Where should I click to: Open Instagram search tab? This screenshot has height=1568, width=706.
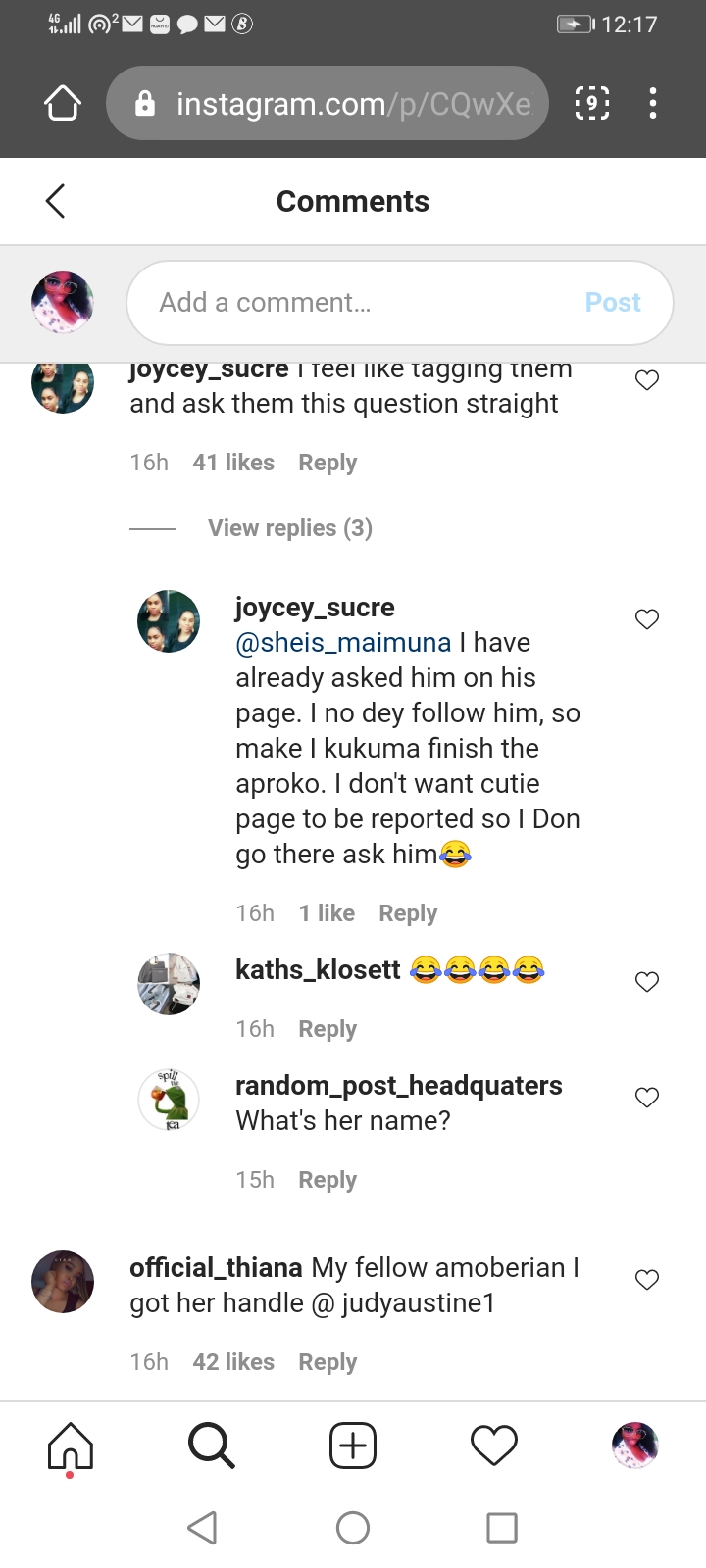211,1445
